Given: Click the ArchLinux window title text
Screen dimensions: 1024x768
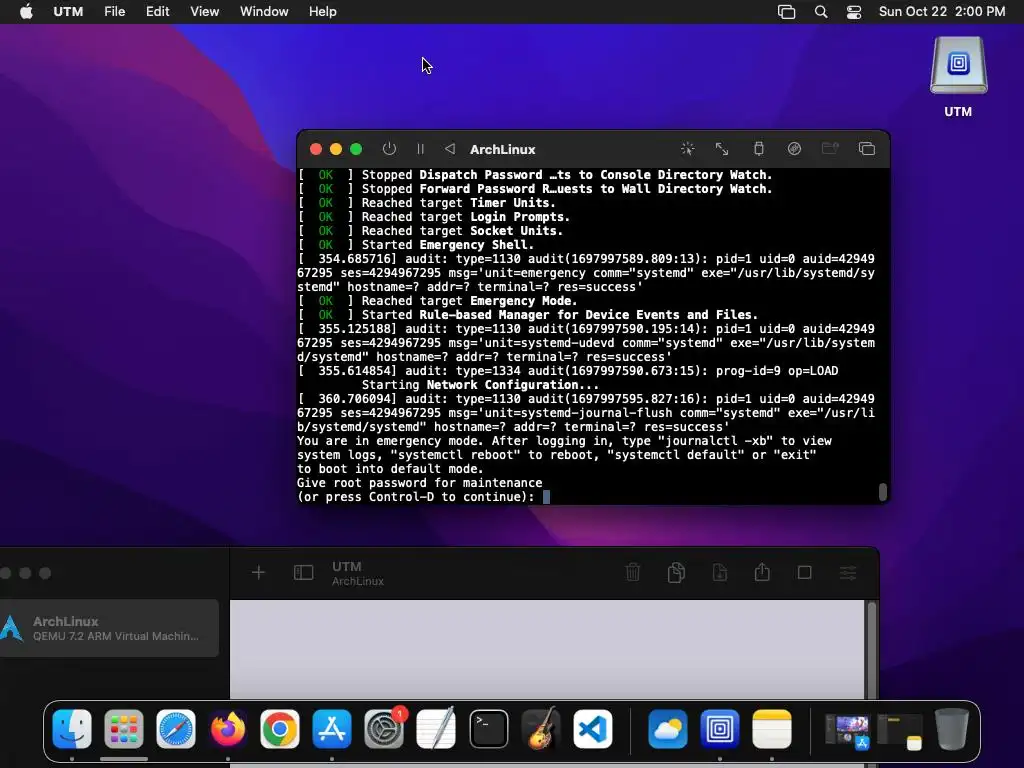Looking at the screenshot, I should (x=502, y=150).
